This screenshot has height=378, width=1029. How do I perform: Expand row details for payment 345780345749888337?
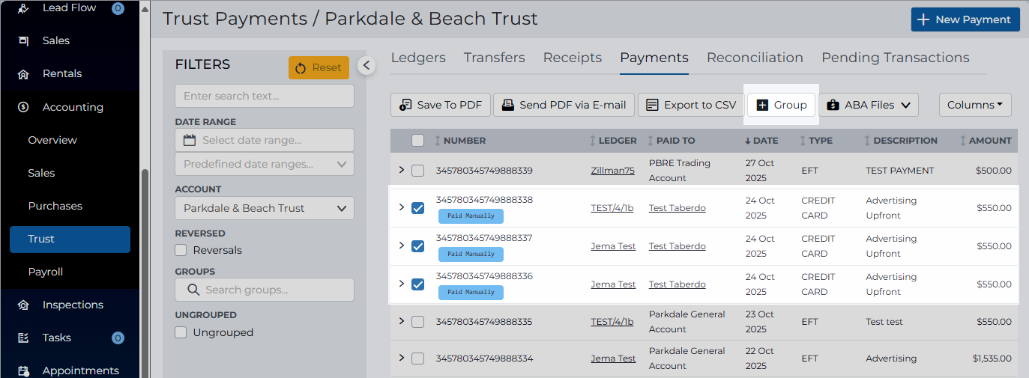[401, 245]
